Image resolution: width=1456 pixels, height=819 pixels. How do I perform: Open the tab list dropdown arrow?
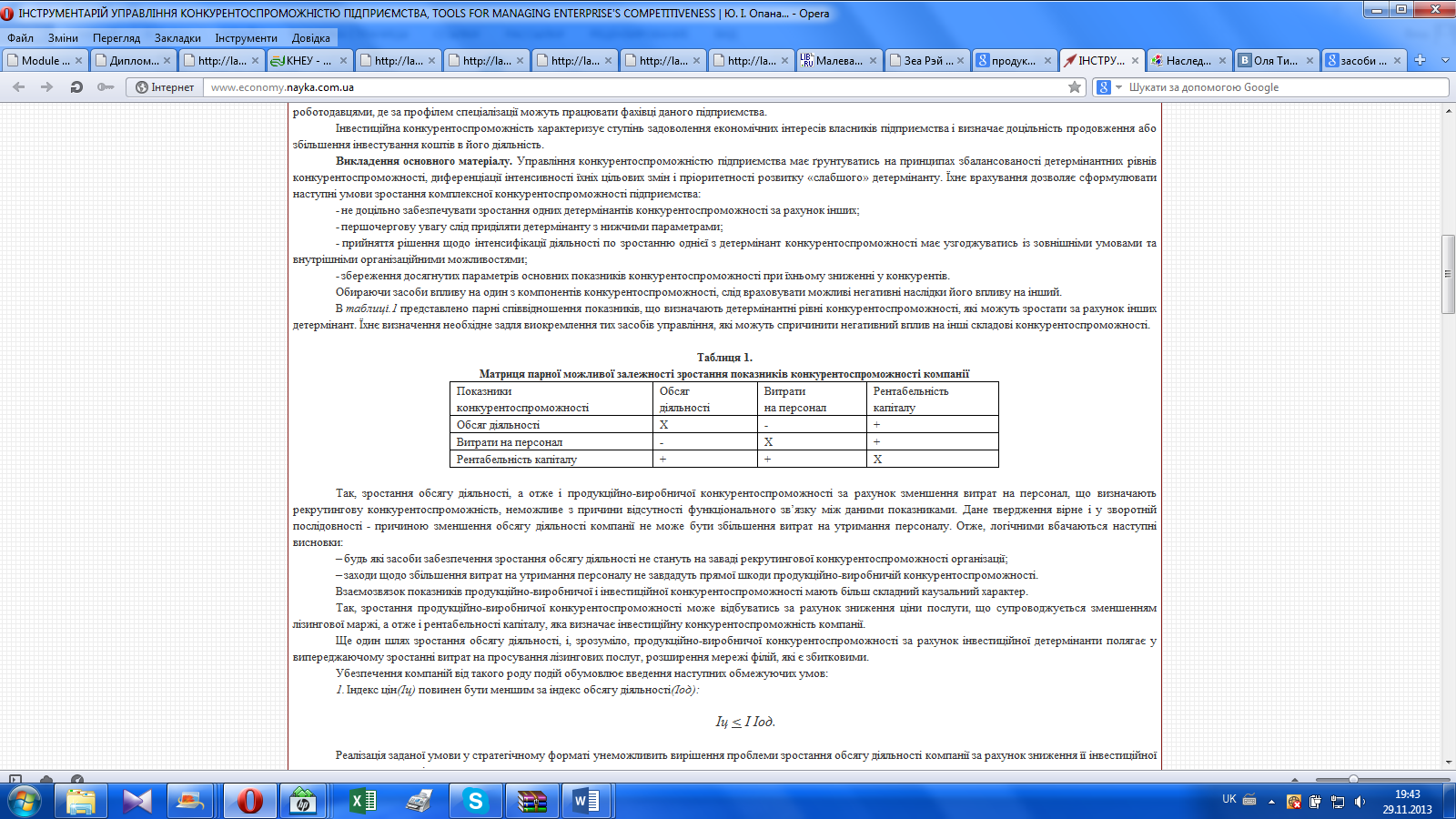[x=1445, y=60]
